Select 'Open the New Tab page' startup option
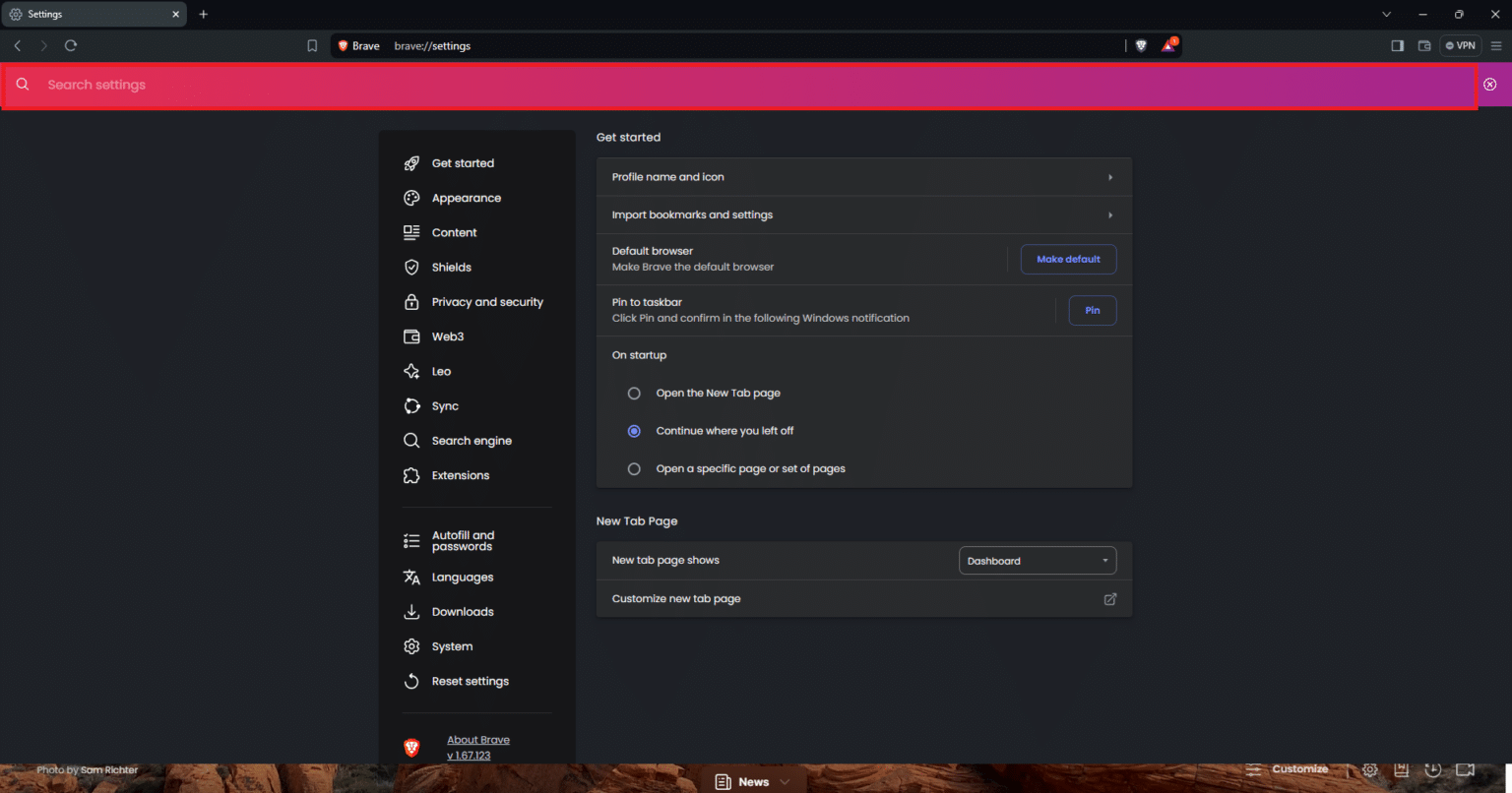Viewport: 1512px width, 793px height. tap(634, 393)
